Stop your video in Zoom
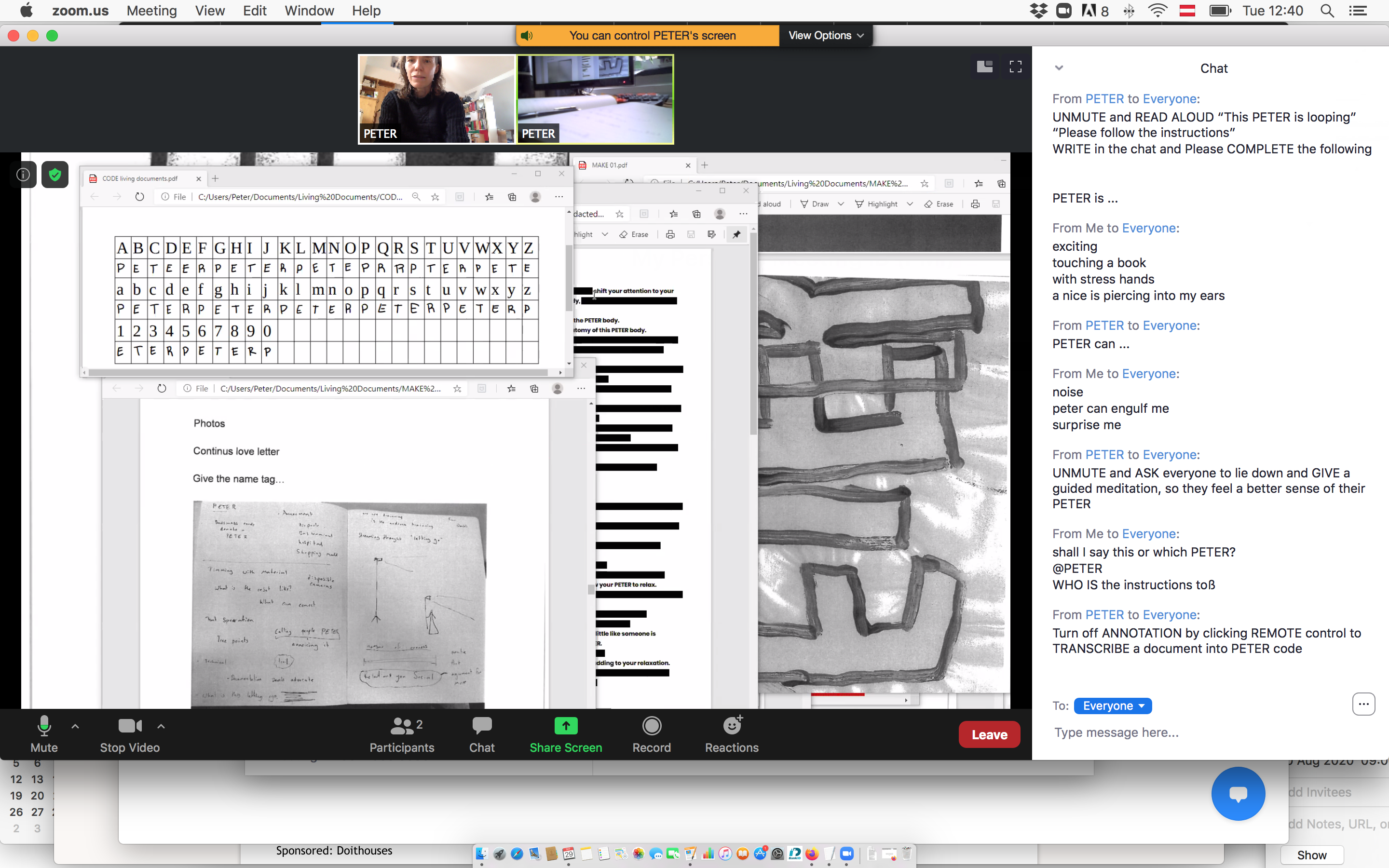 pos(130,733)
